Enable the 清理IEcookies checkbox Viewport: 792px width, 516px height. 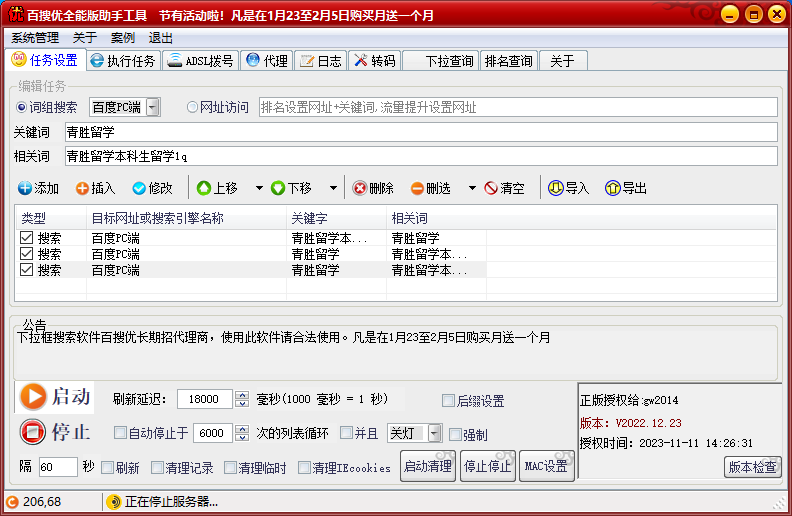coord(304,468)
